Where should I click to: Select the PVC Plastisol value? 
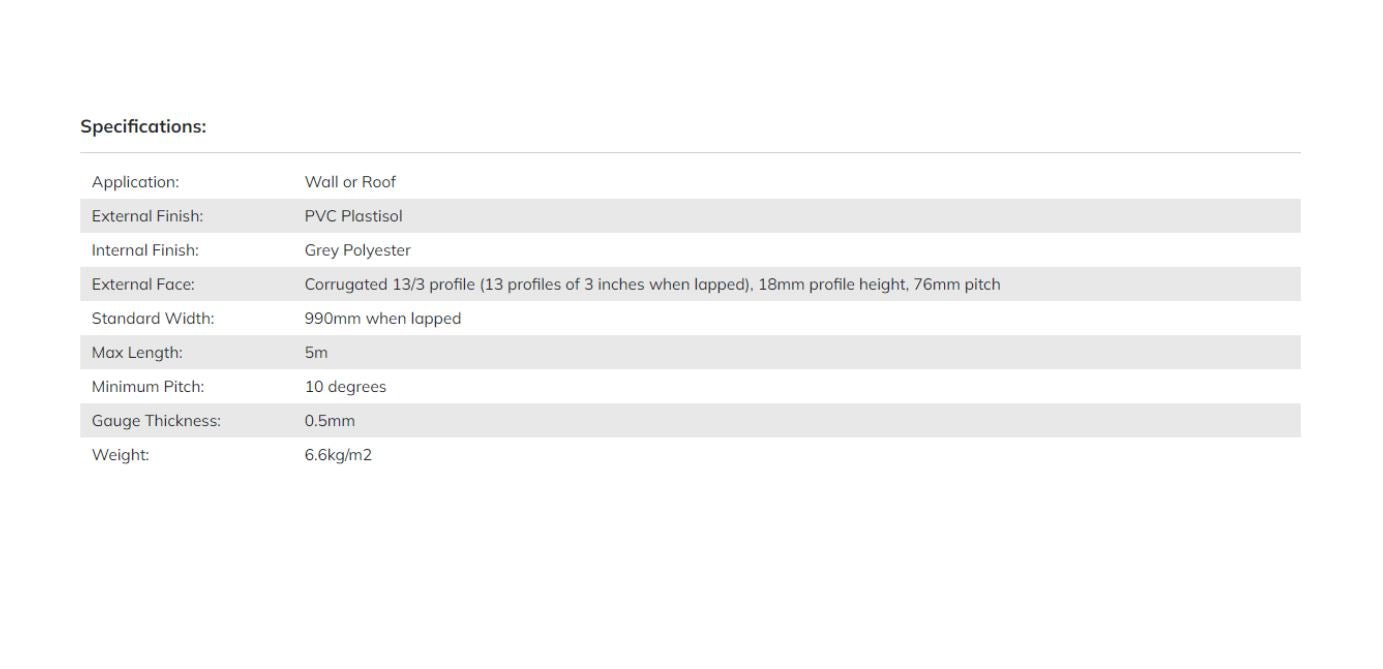click(x=353, y=216)
